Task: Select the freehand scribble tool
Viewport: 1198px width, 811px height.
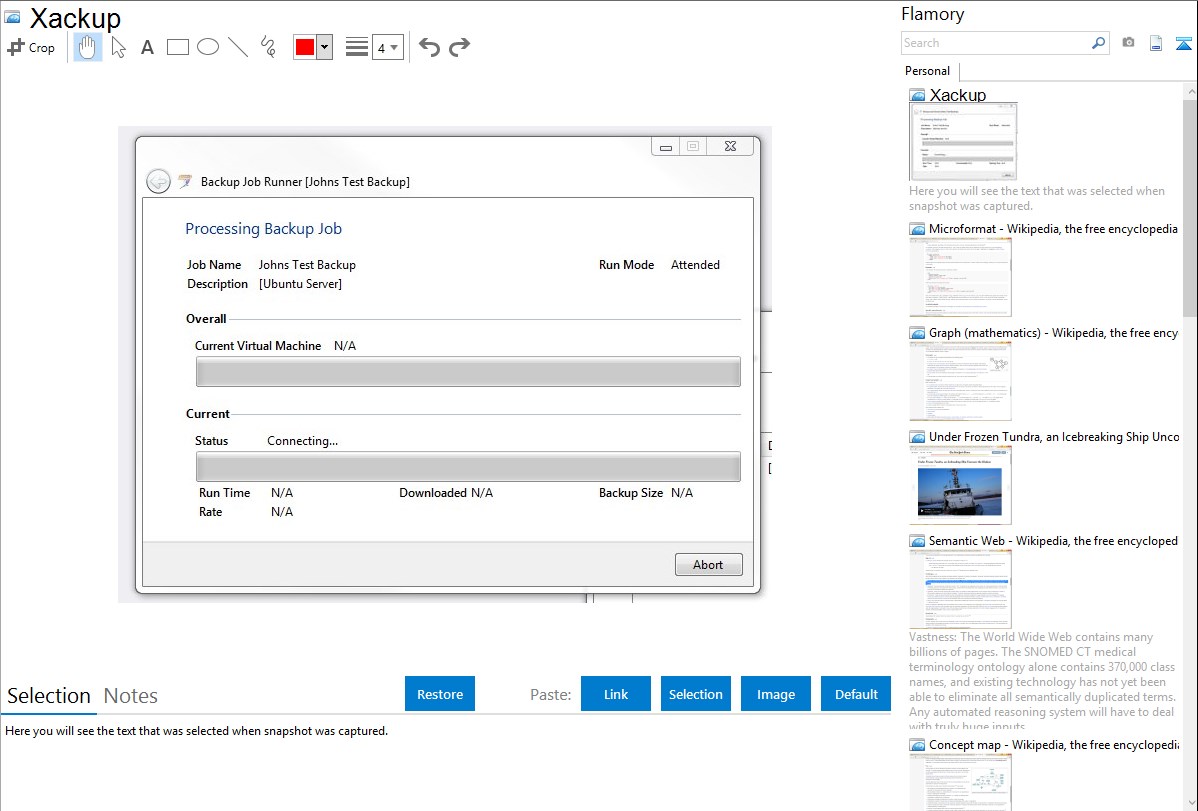Action: pos(268,47)
